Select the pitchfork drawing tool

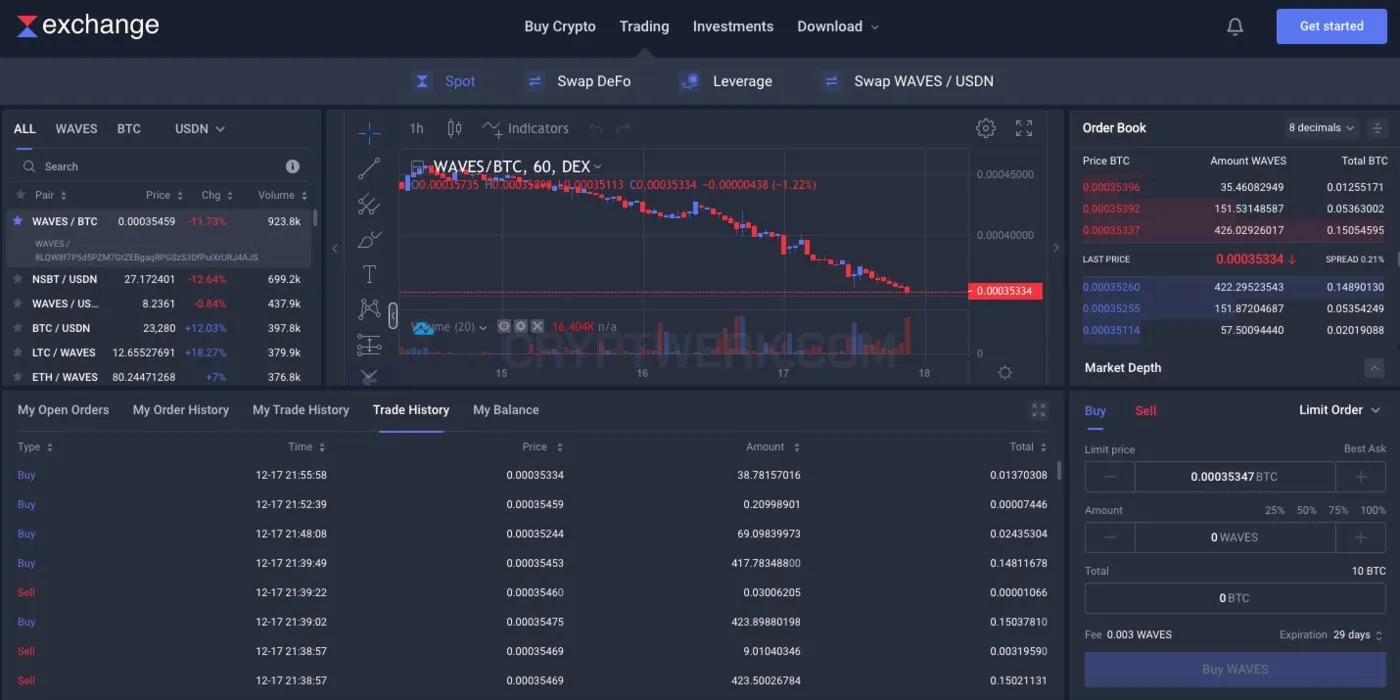(x=369, y=204)
